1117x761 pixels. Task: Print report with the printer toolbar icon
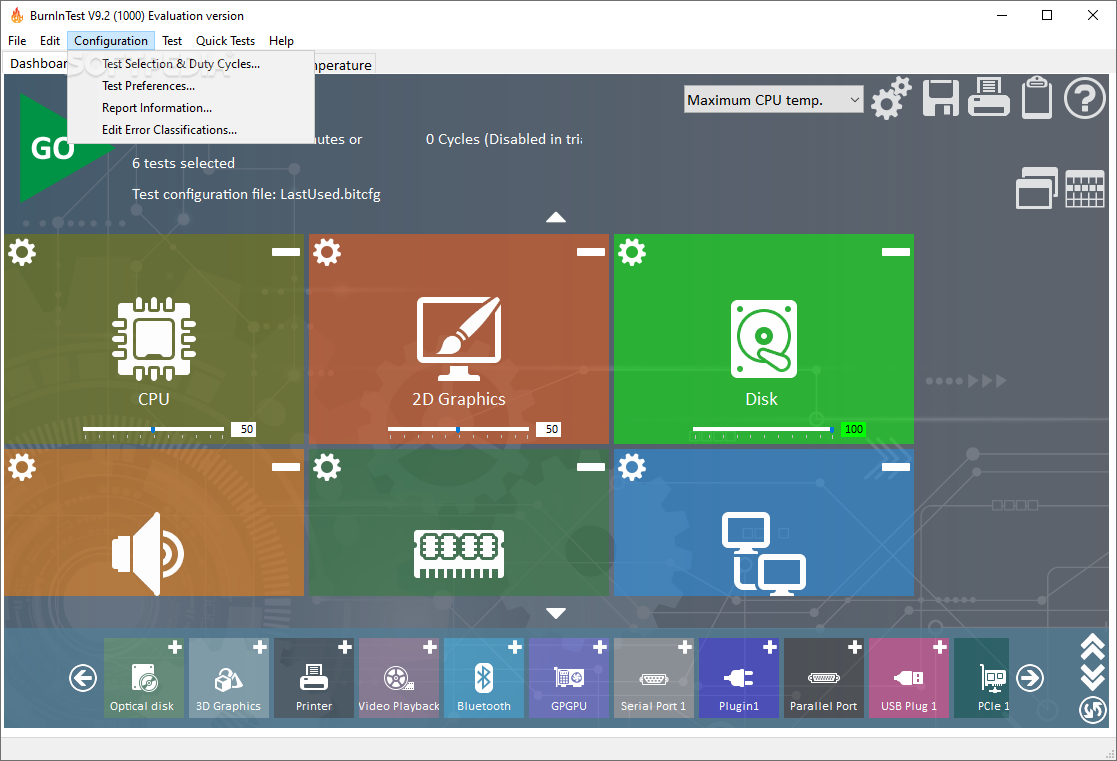pyautogui.click(x=989, y=97)
